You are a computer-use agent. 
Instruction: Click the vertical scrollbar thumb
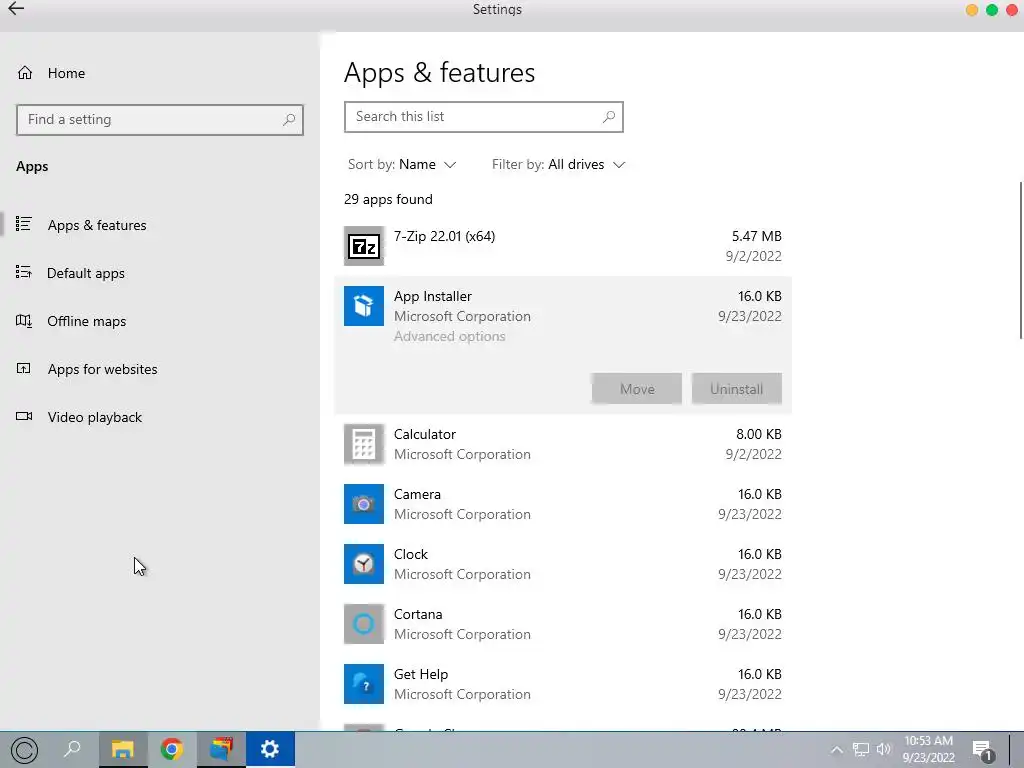(x=1021, y=260)
